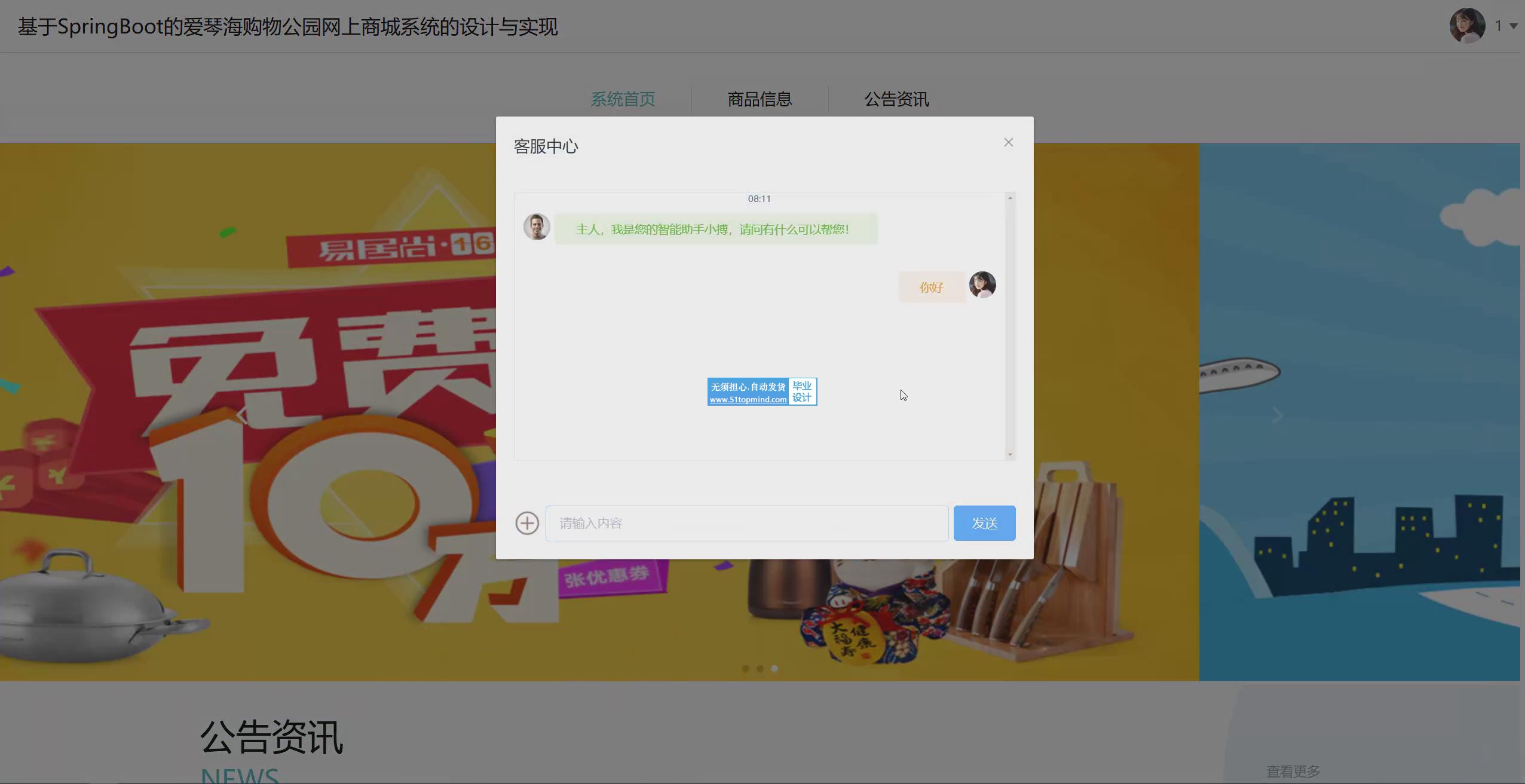Viewport: 1525px width, 784px height.
Task: Click the assistant bot avatar in chat
Action: tap(537, 227)
